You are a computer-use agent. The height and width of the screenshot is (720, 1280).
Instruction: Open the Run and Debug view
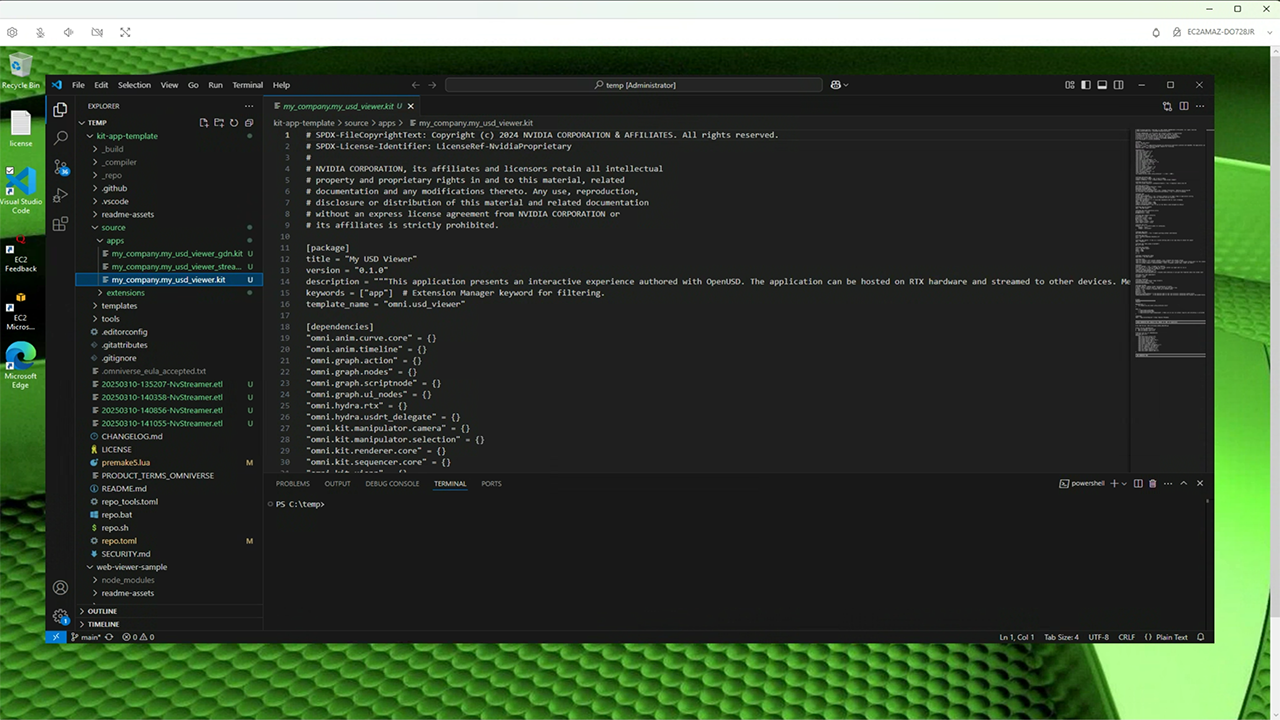pyautogui.click(x=61, y=195)
